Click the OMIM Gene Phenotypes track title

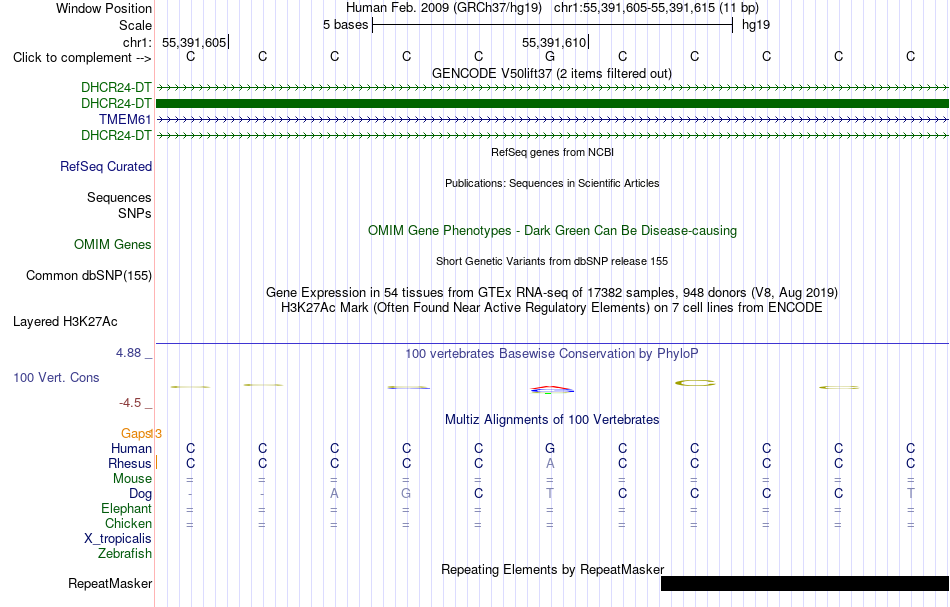(552, 230)
